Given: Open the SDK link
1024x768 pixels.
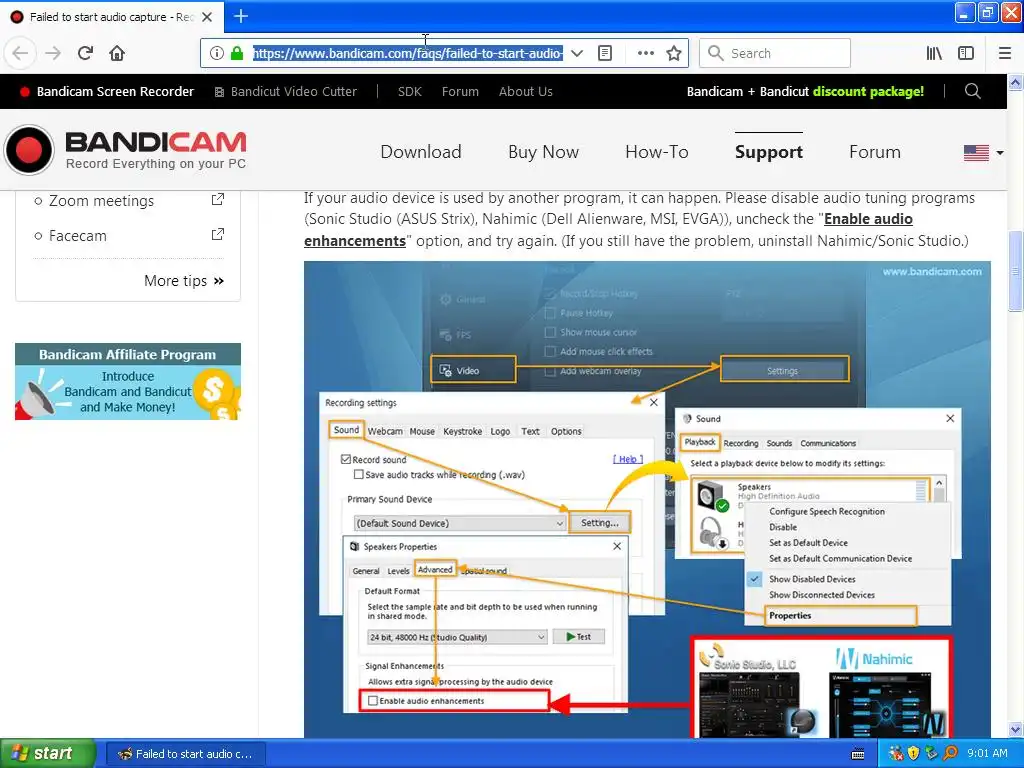Looking at the screenshot, I should tap(409, 91).
